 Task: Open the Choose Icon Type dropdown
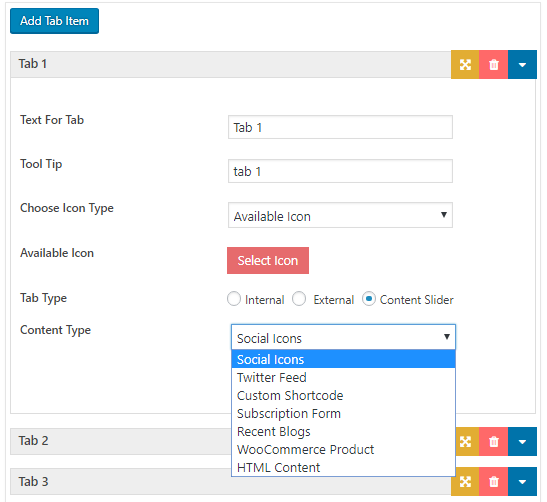click(x=340, y=215)
